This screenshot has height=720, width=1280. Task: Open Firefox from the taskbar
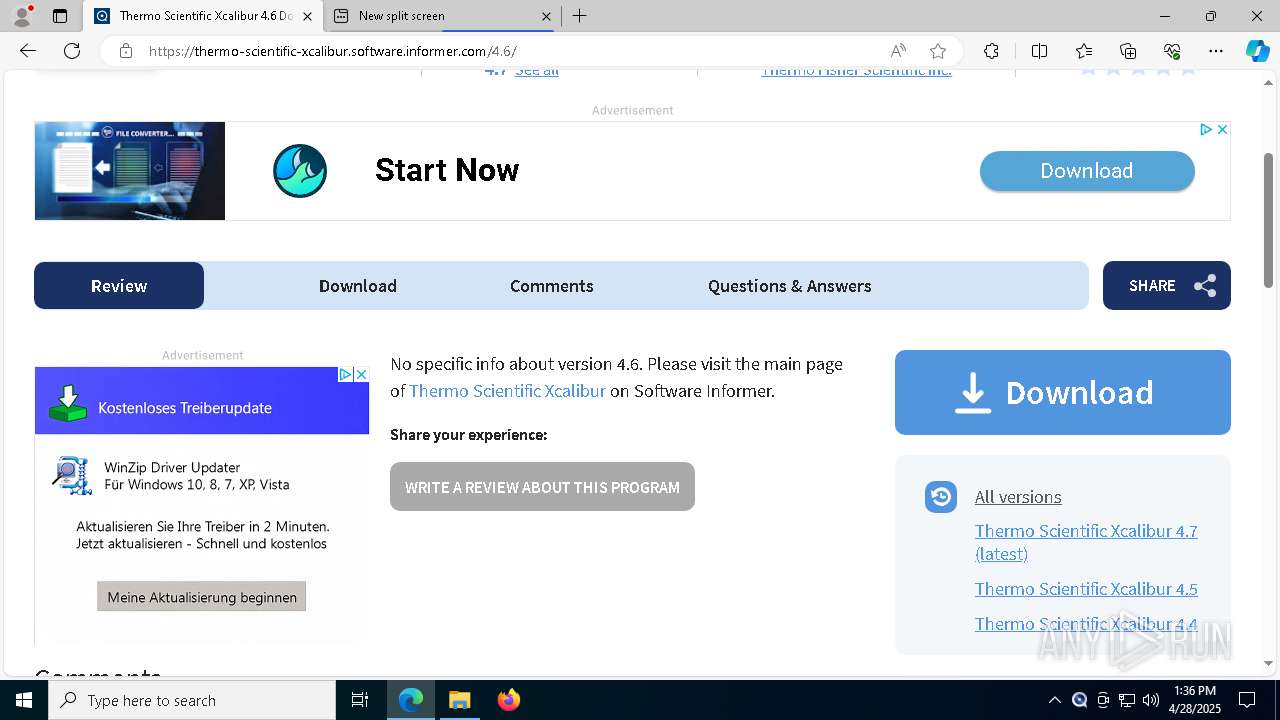click(x=509, y=700)
